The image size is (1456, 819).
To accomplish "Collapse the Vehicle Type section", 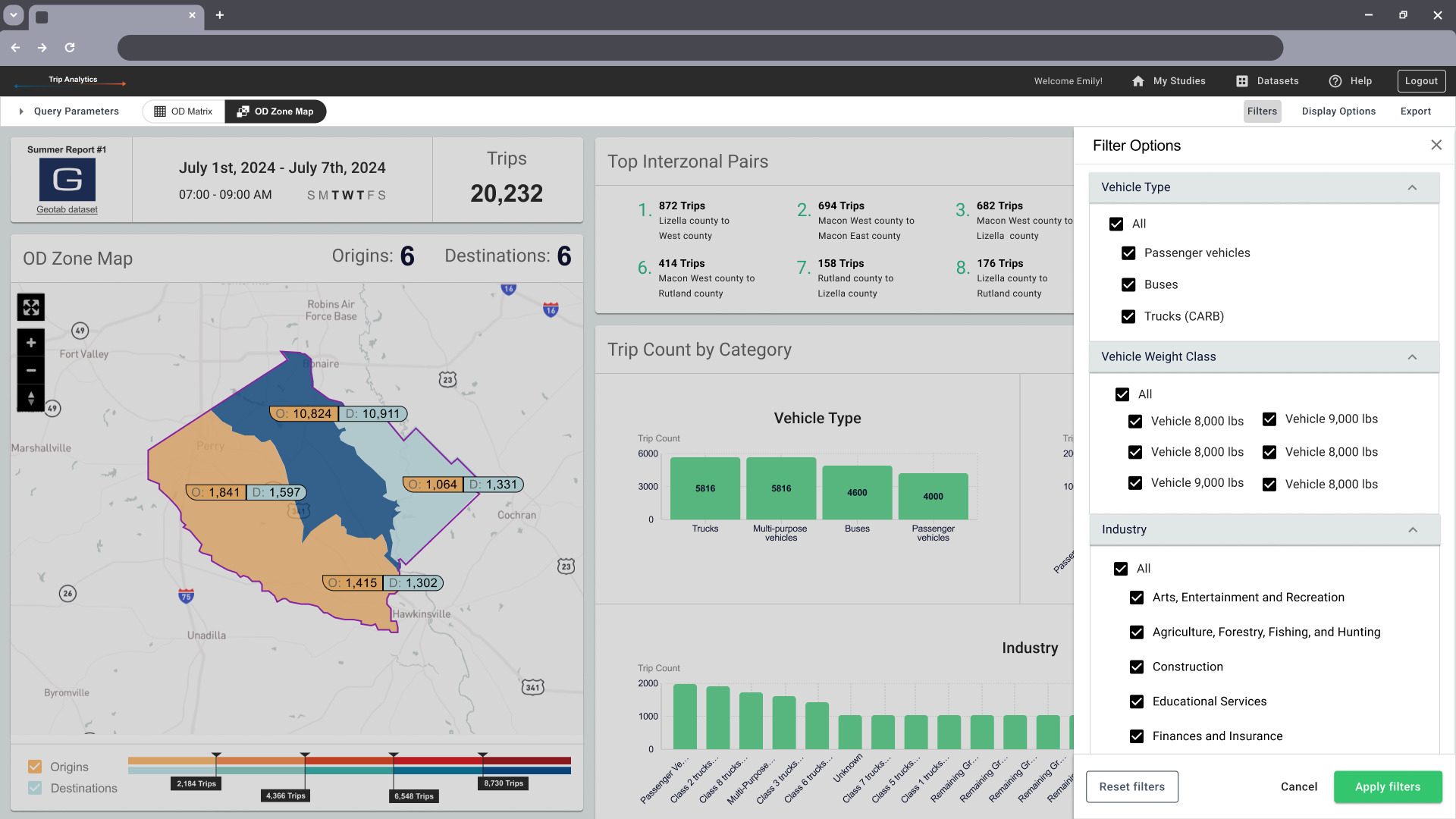I will [x=1412, y=188].
